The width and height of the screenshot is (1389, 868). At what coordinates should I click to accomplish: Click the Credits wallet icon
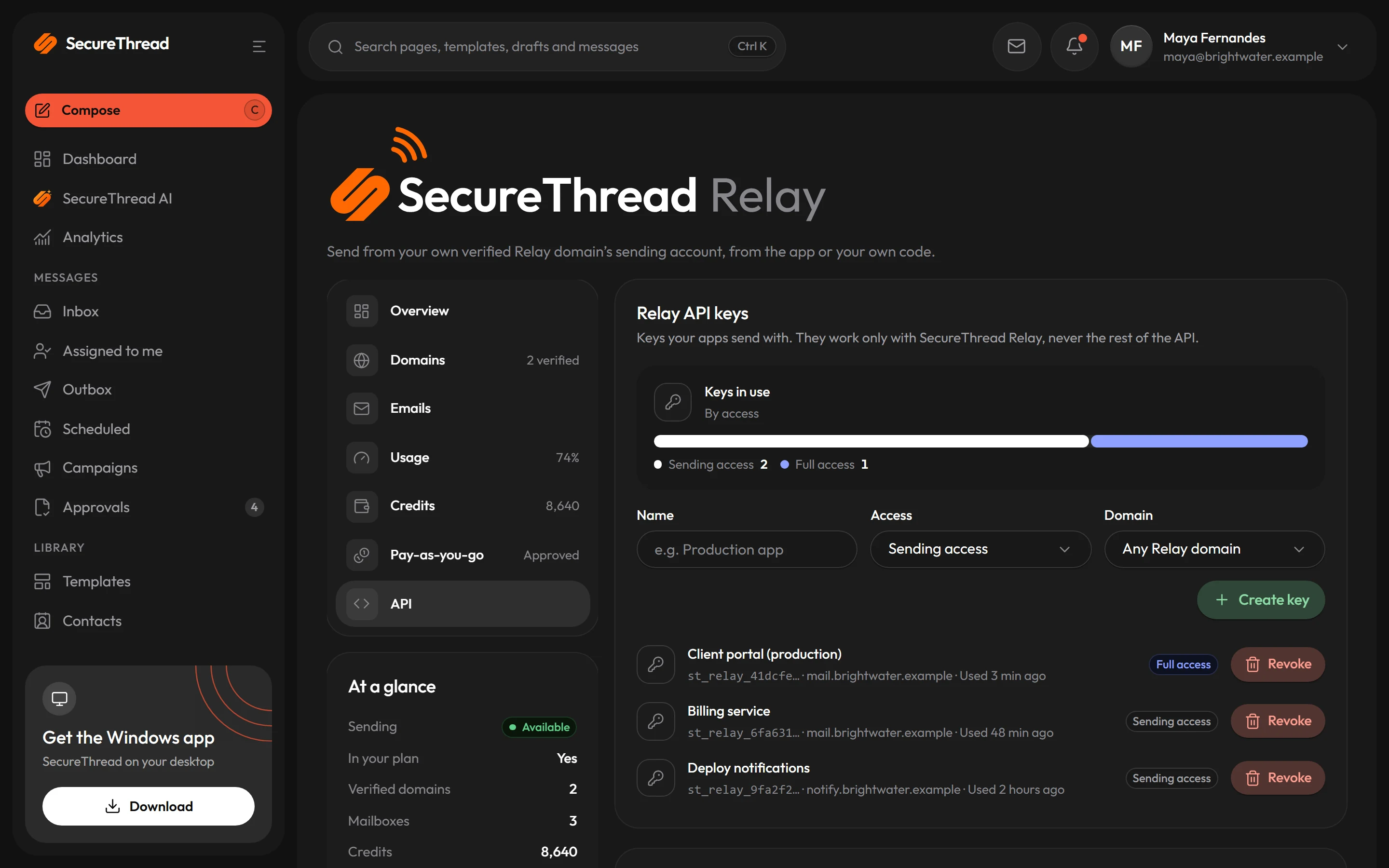coord(362,506)
